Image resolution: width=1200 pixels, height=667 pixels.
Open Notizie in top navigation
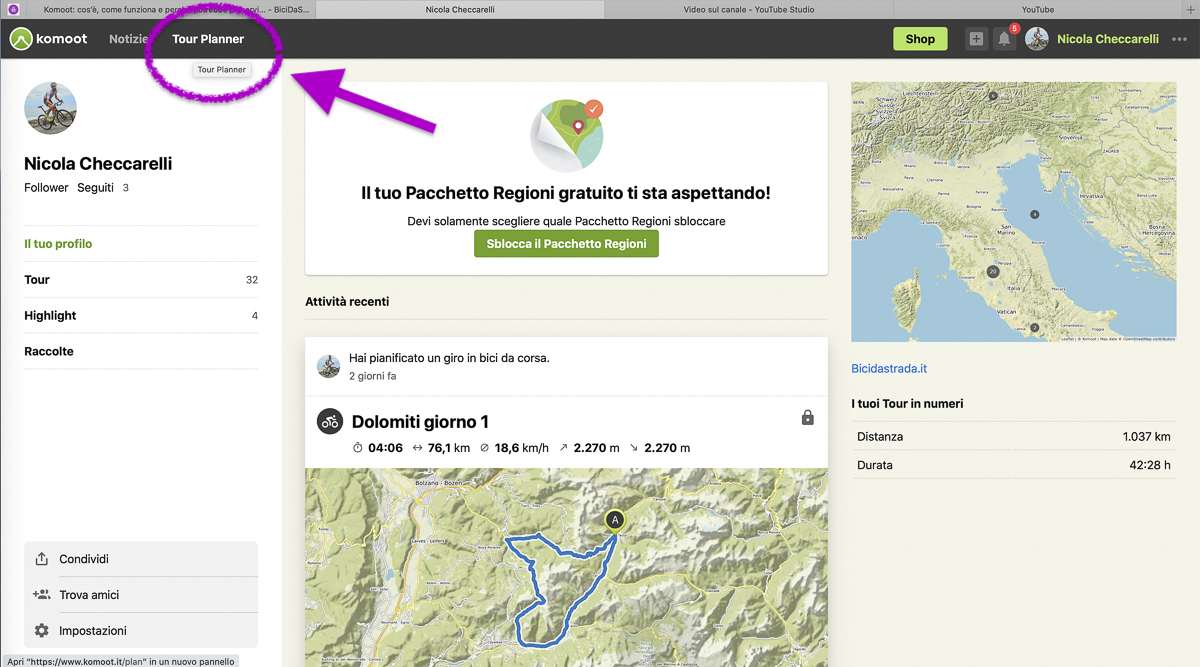pos(129,39)
